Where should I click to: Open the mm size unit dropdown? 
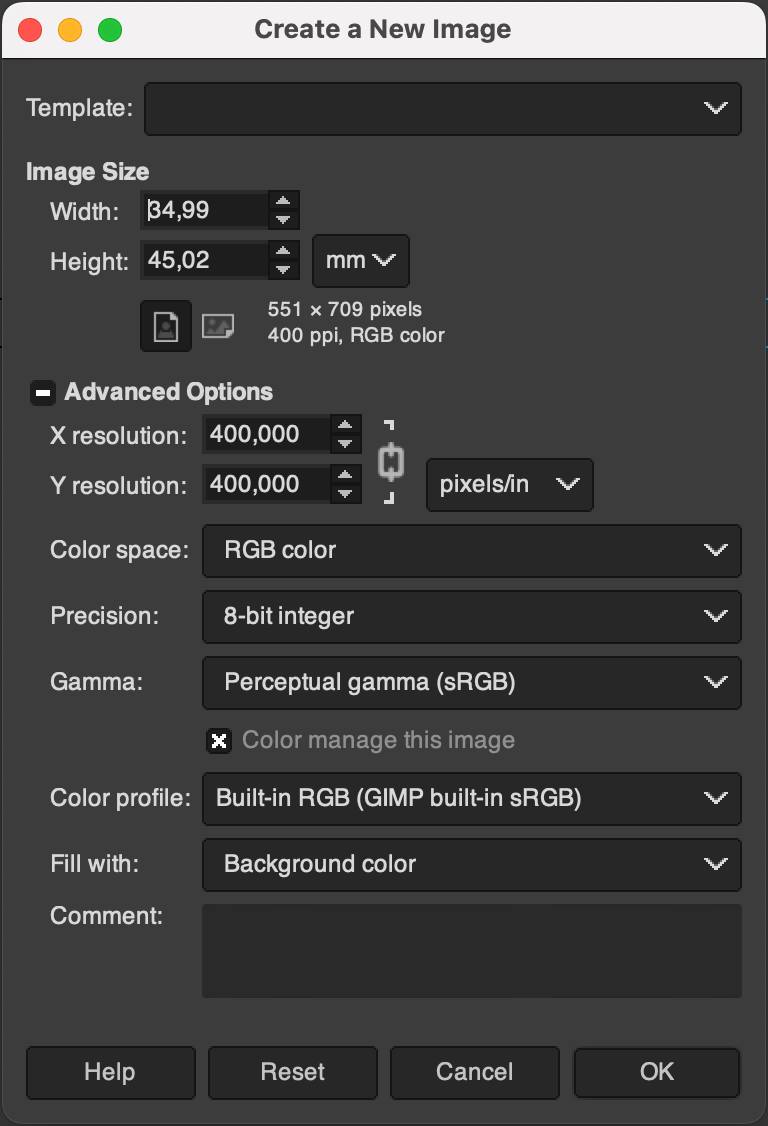pyautogui.click(x=360, y=261)
